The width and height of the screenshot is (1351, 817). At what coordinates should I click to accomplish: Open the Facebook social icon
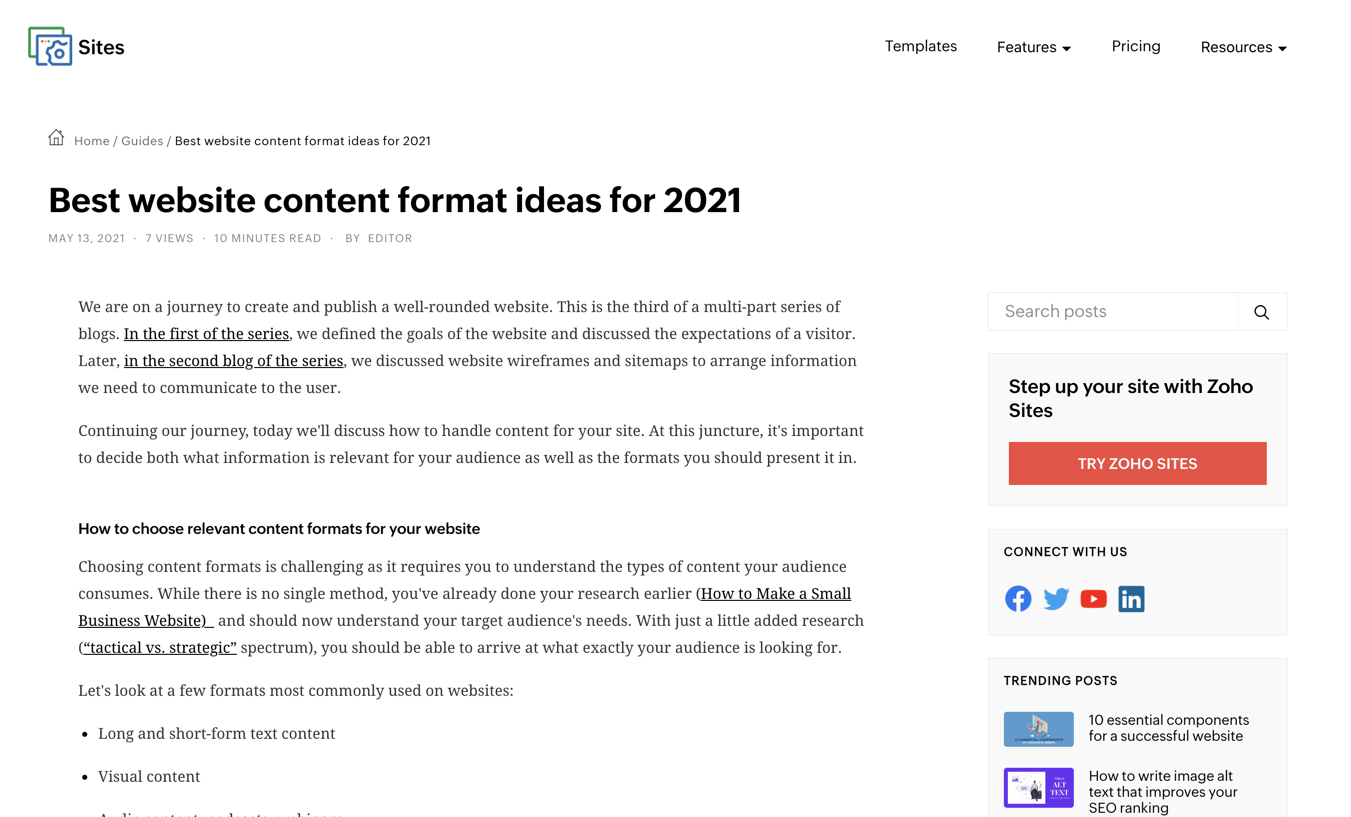1018,599
